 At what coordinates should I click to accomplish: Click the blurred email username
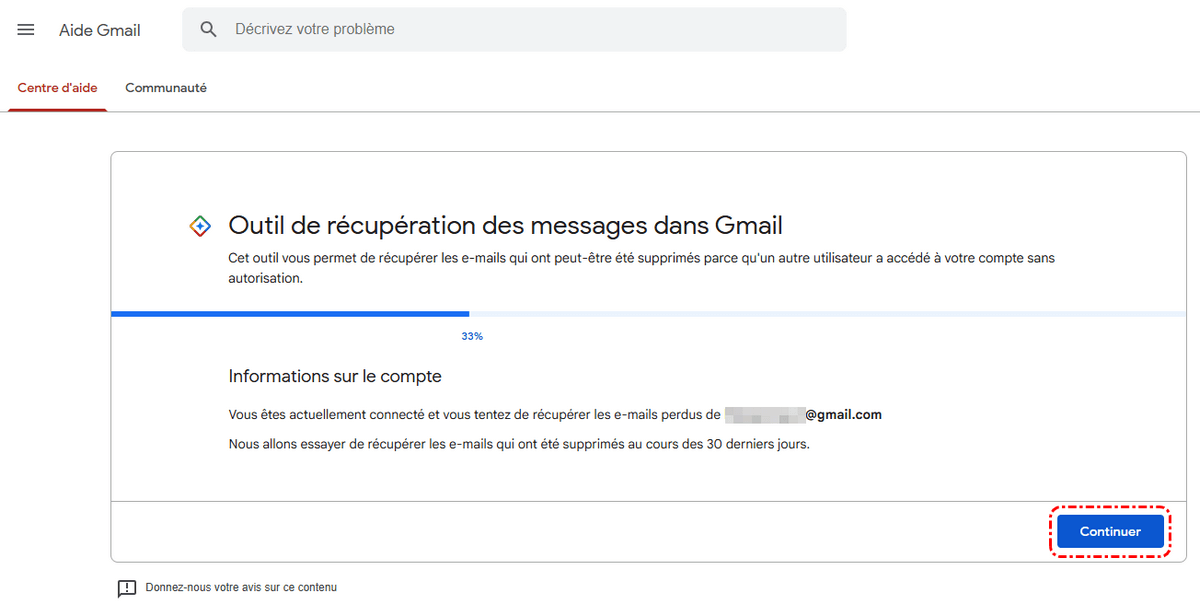click(764, 414)
